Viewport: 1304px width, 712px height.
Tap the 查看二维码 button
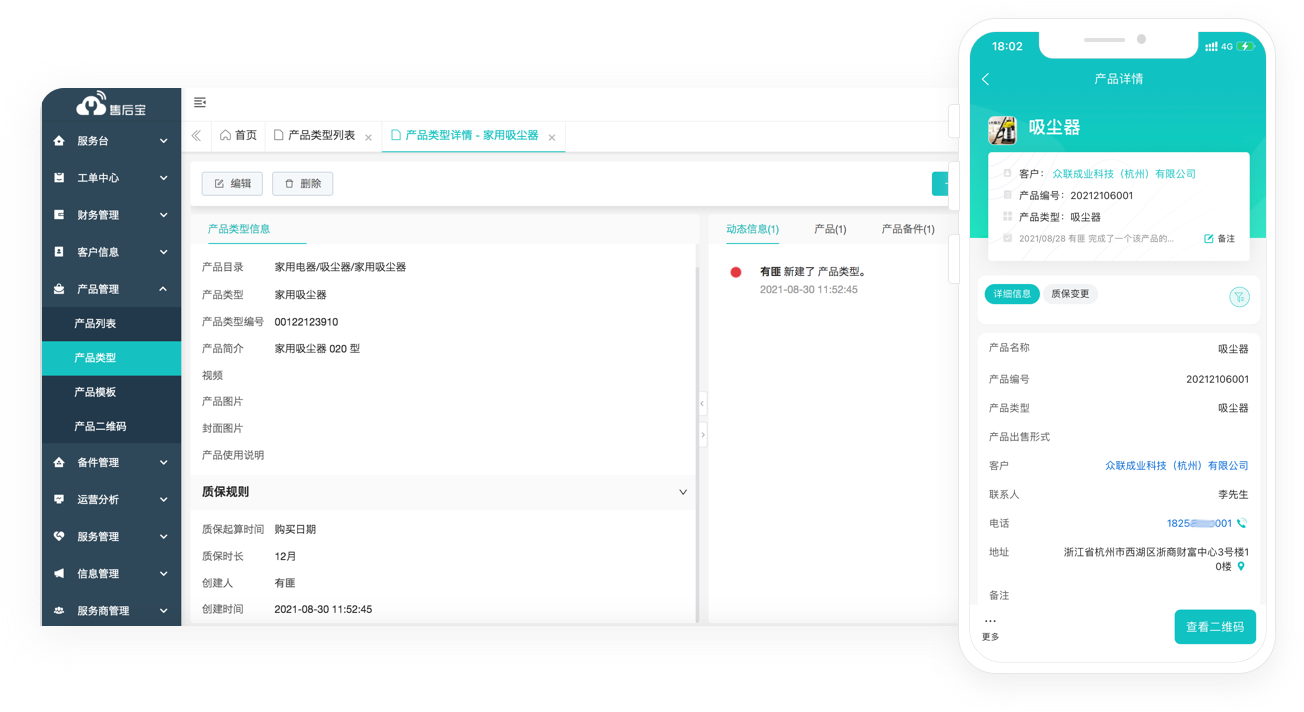pos(1214,627)
